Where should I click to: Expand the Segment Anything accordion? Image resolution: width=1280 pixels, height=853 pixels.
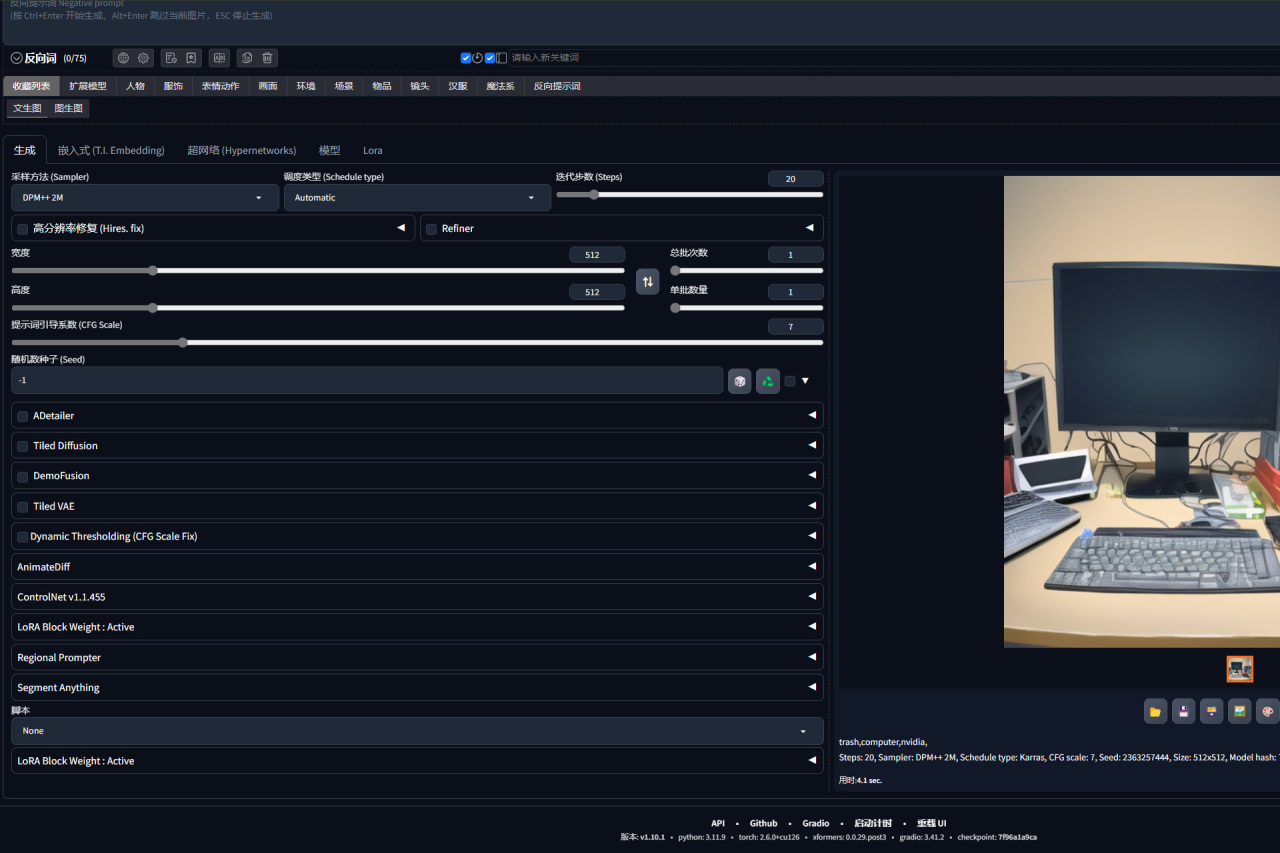click(417, 688)
